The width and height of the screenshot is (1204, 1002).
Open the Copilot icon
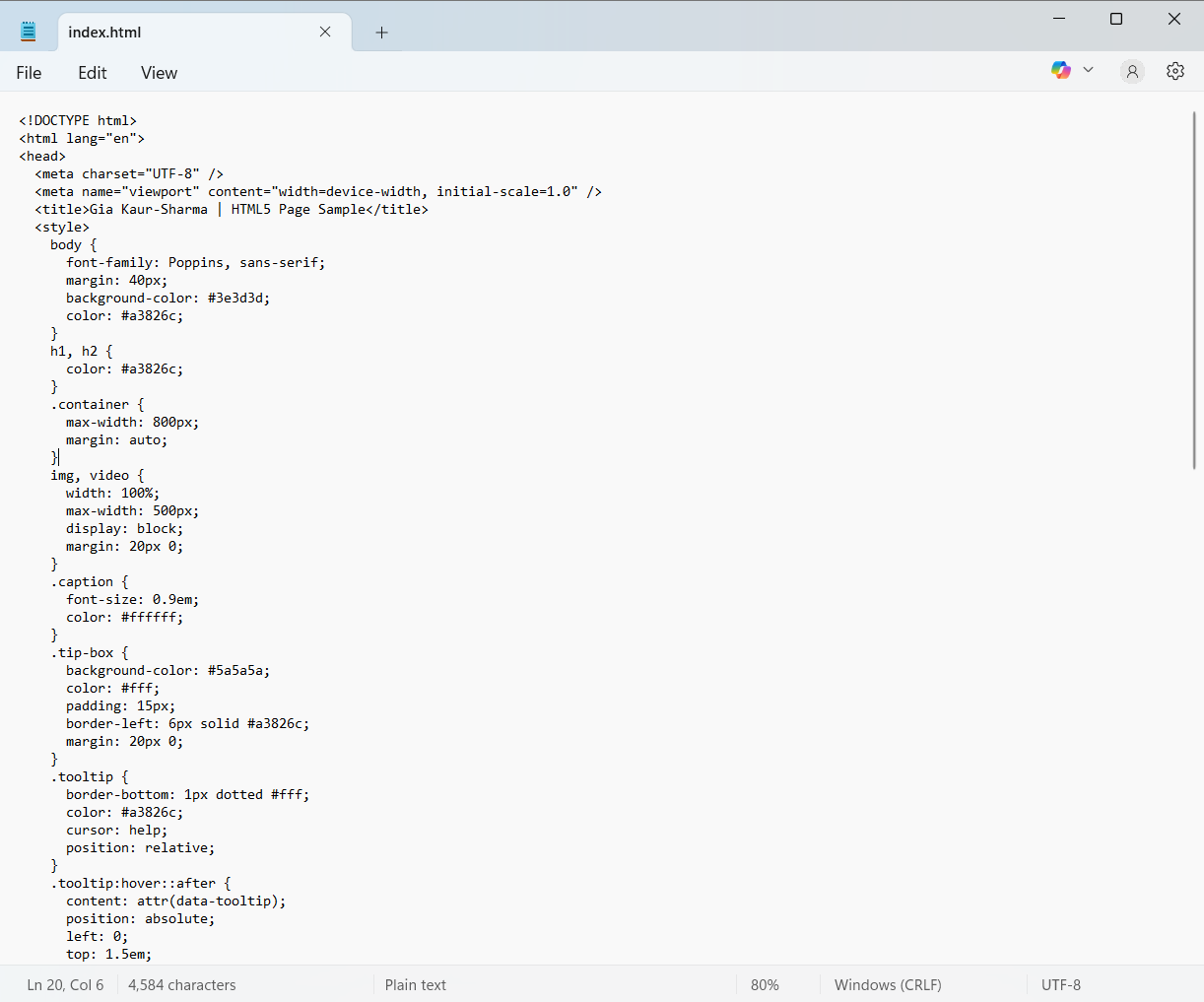pos(1061,70)
